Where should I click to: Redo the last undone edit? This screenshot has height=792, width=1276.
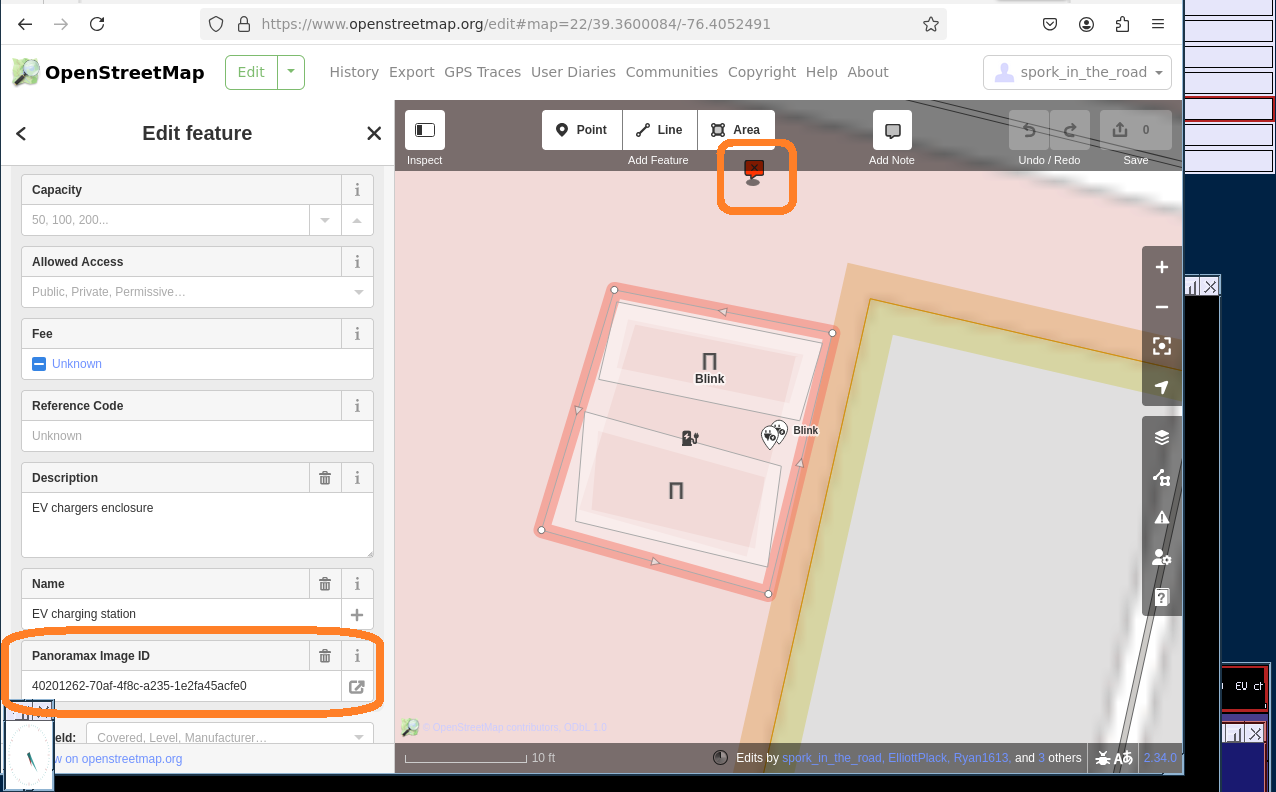click(1070, 130)
